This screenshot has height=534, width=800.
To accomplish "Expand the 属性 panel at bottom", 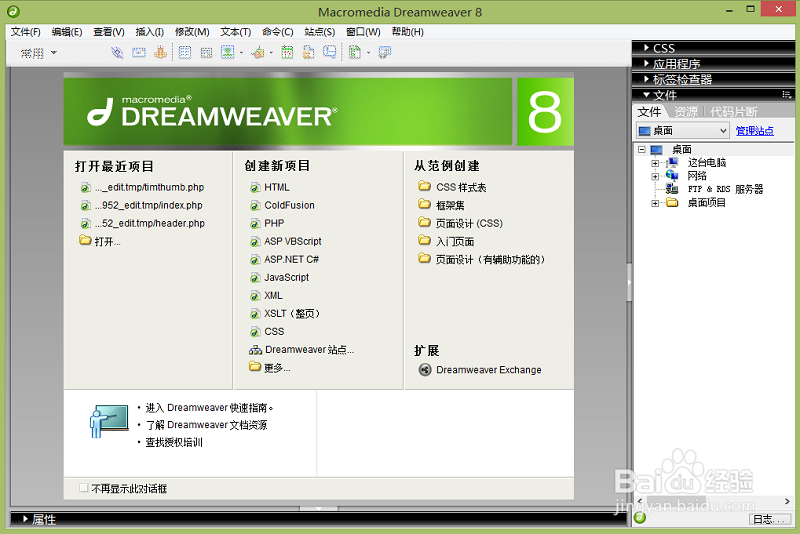I will point(25,519).
